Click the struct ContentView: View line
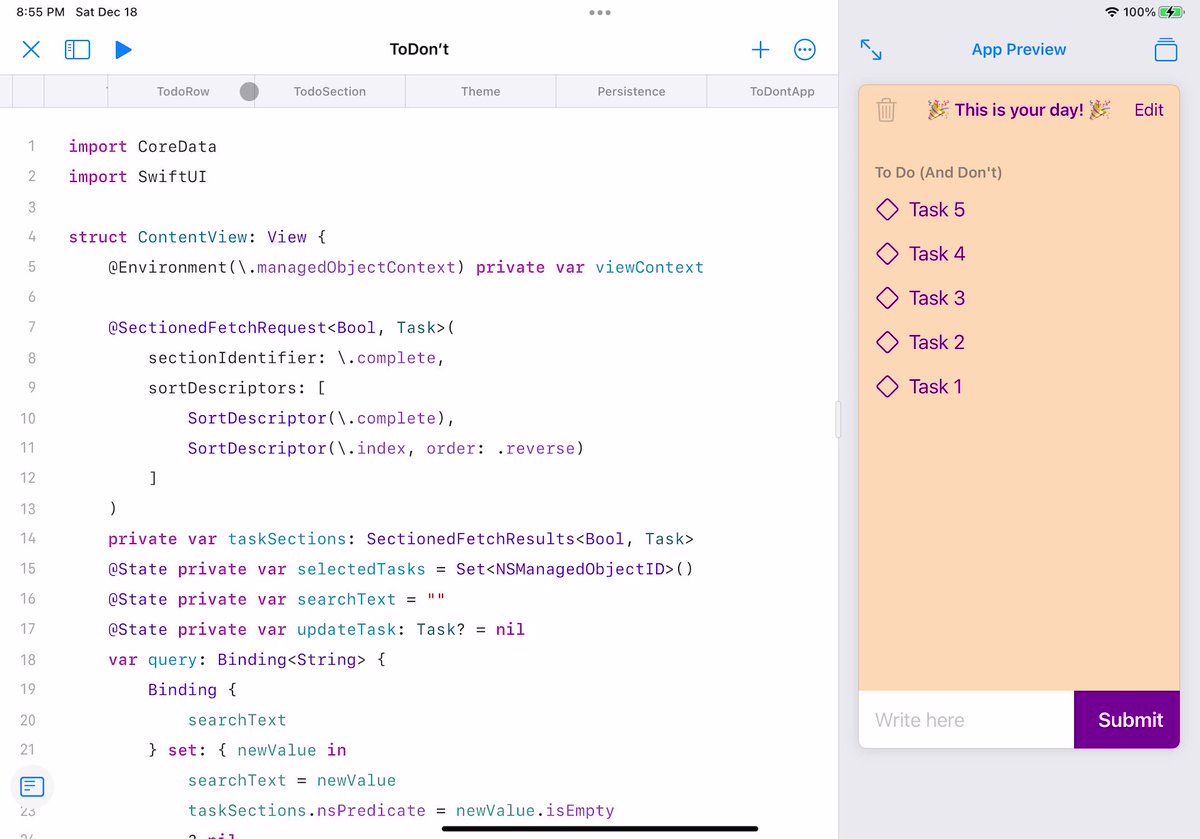 (x=197, y=237)
